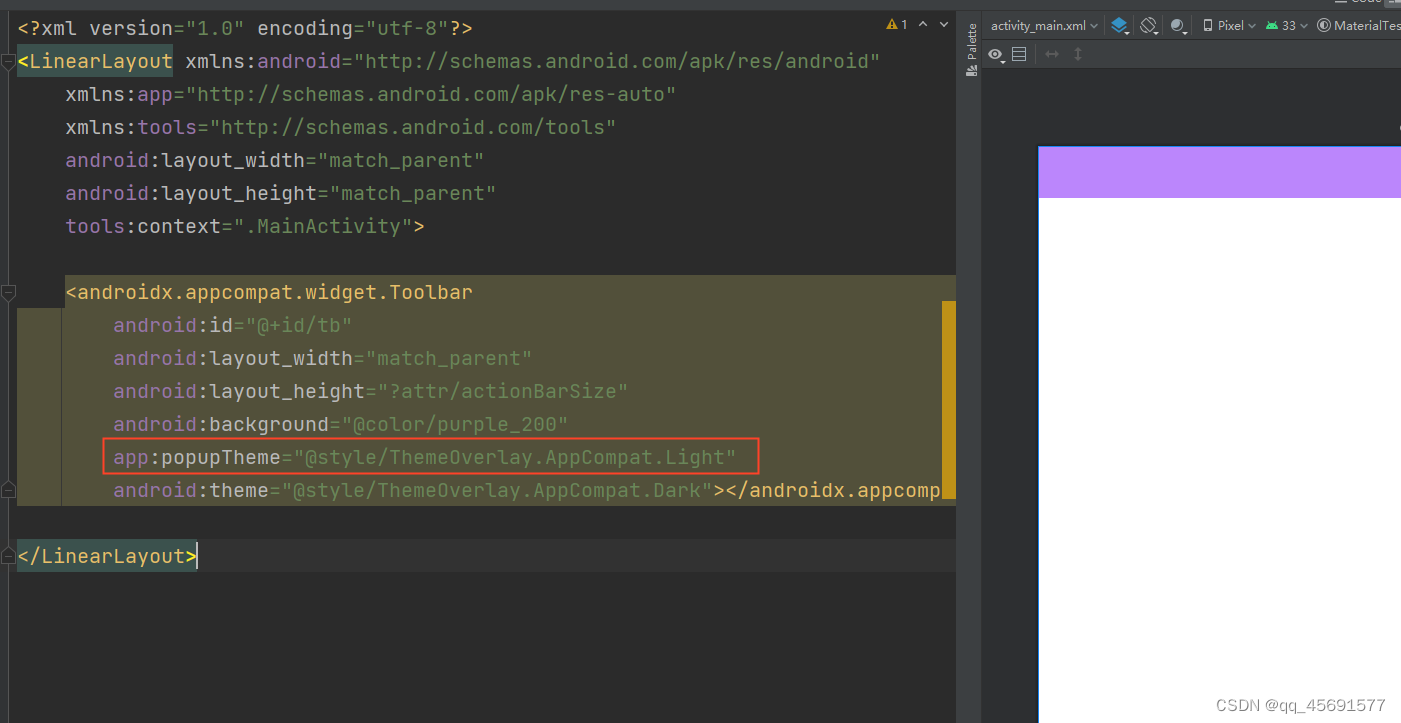Image resolution: width=1401 pixels, height=723 pixels.
Task: Click the fold end marker at closing LinearLayout
Action: (x=9, y=556)
